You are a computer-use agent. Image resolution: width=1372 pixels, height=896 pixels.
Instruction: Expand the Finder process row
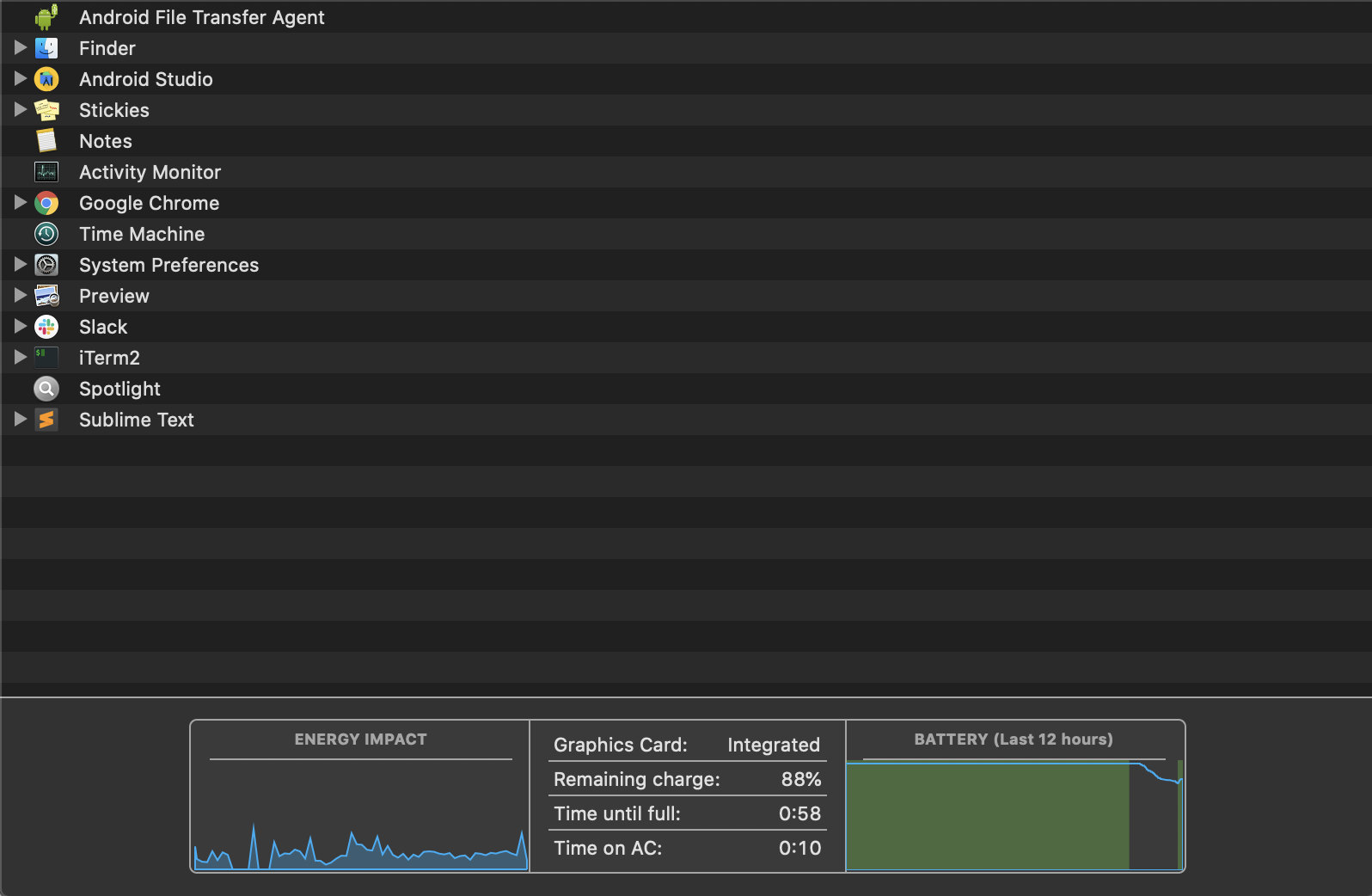click(x=21, y=48)
